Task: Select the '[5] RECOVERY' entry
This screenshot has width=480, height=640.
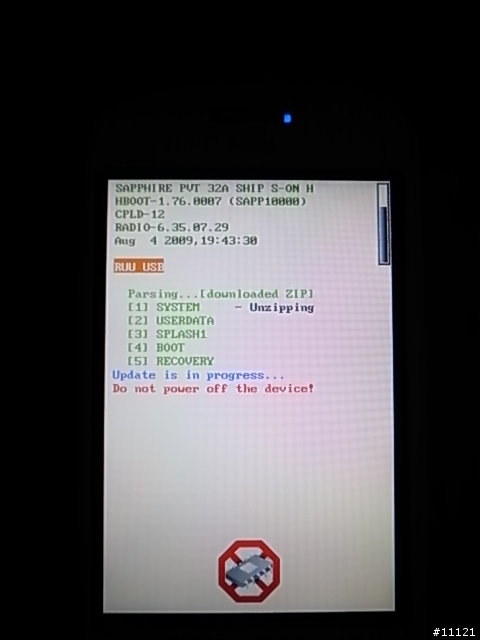Action: [x=171, y=361]
